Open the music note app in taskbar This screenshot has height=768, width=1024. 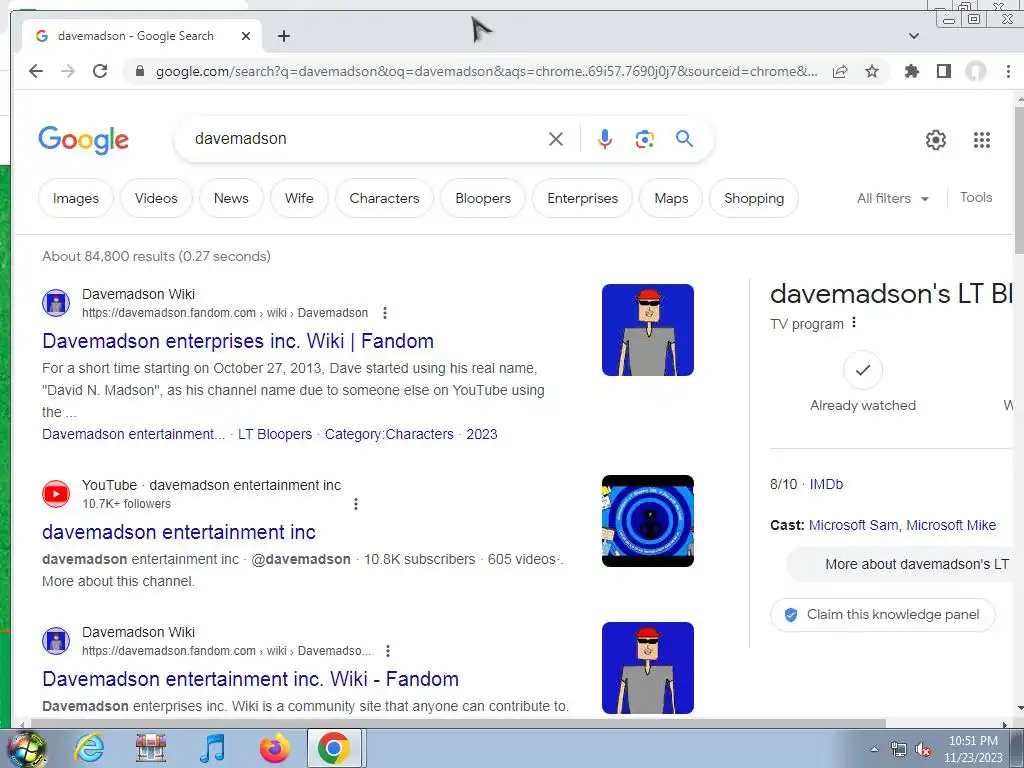(212, 748)
